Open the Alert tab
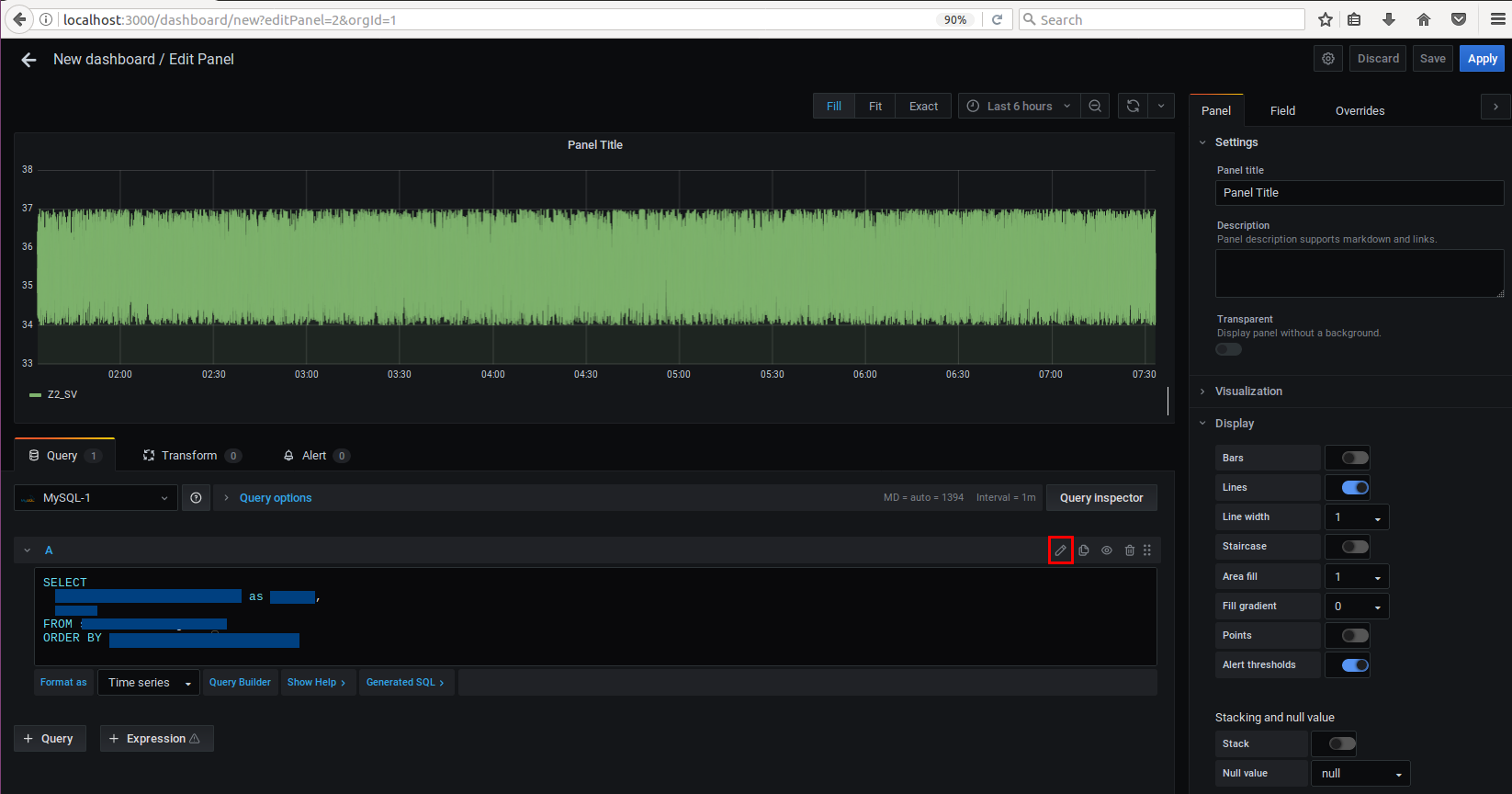Image resolution: width=1512 pixels, height=794 pixels. 316,456
